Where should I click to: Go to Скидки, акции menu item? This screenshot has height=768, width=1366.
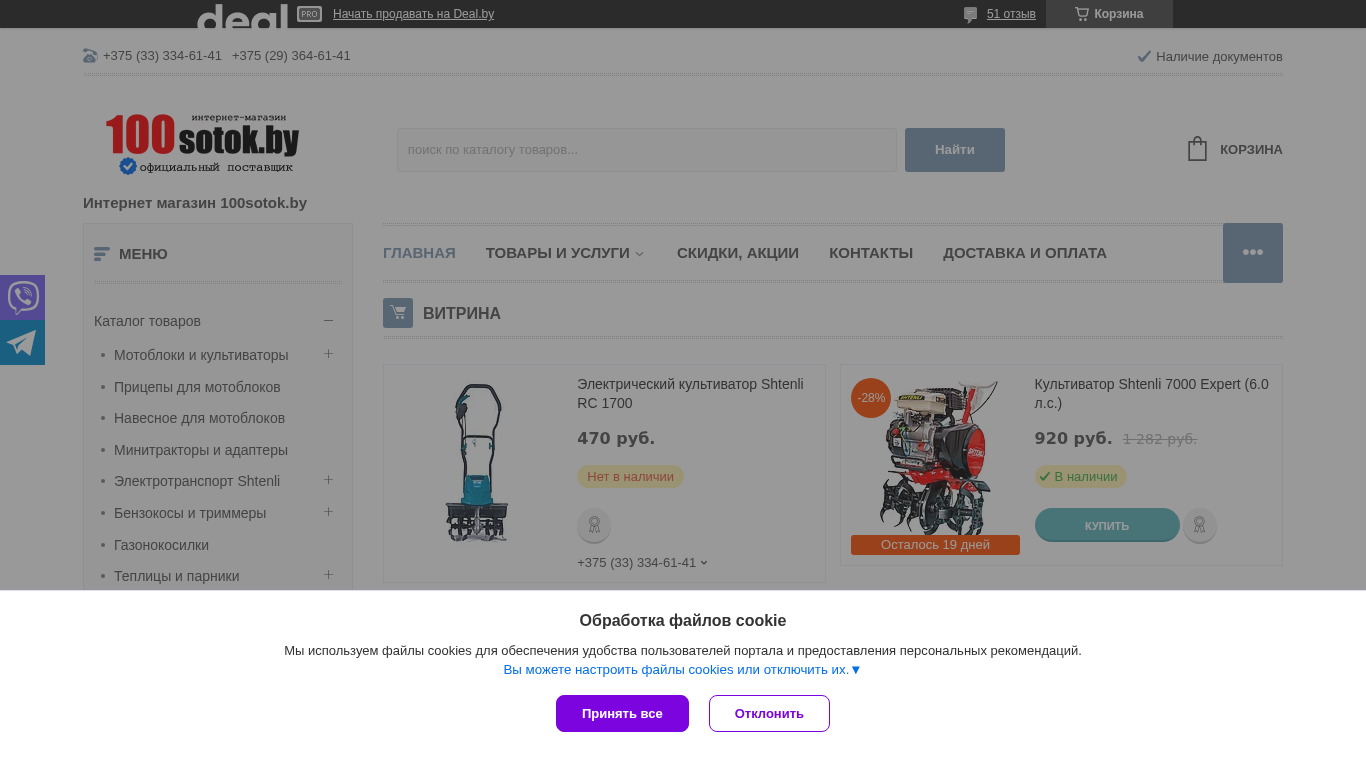click(738, 253)
